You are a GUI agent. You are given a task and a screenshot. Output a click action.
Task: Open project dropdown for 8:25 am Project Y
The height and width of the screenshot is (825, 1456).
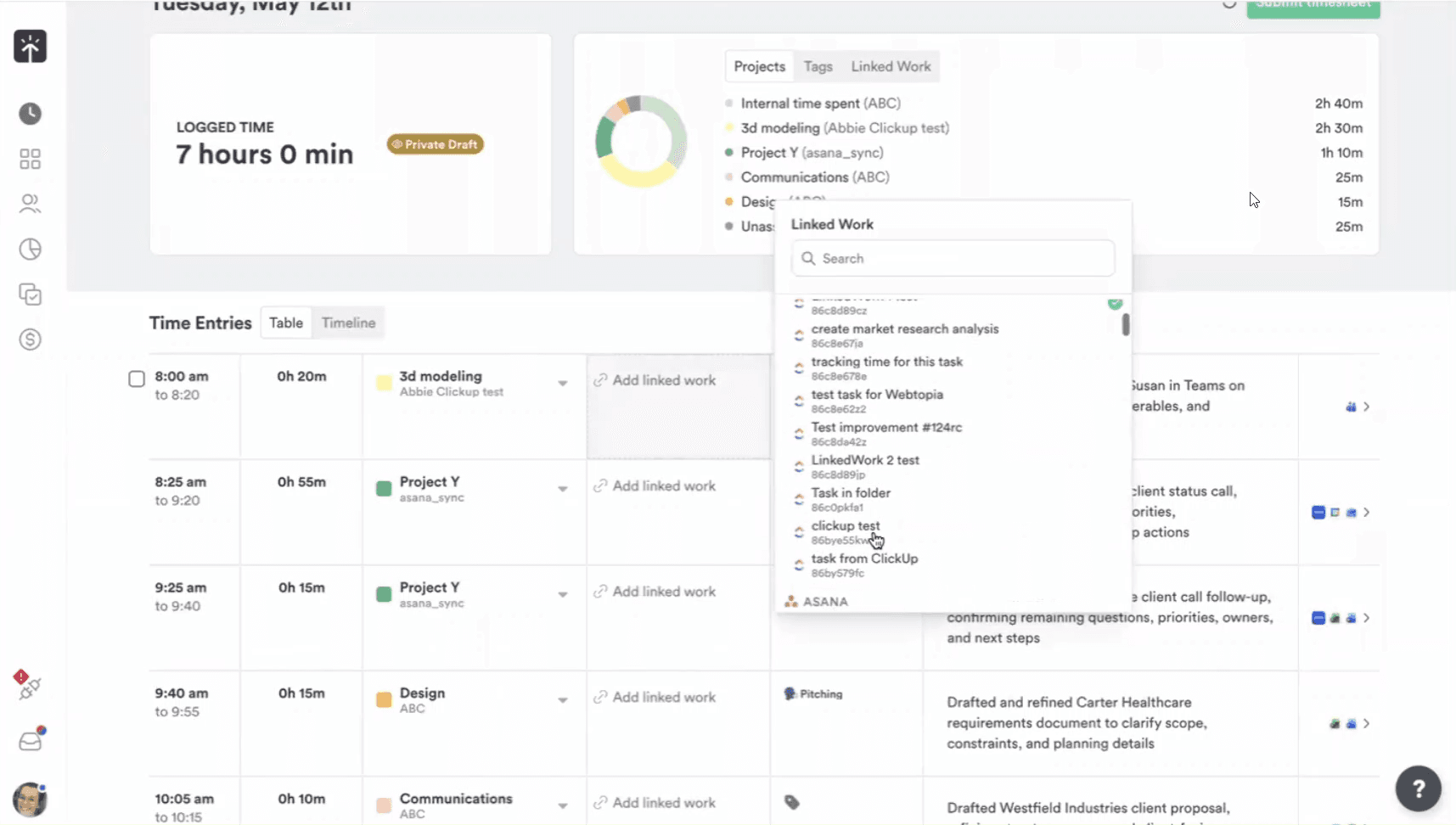click(x=562, y=489)
